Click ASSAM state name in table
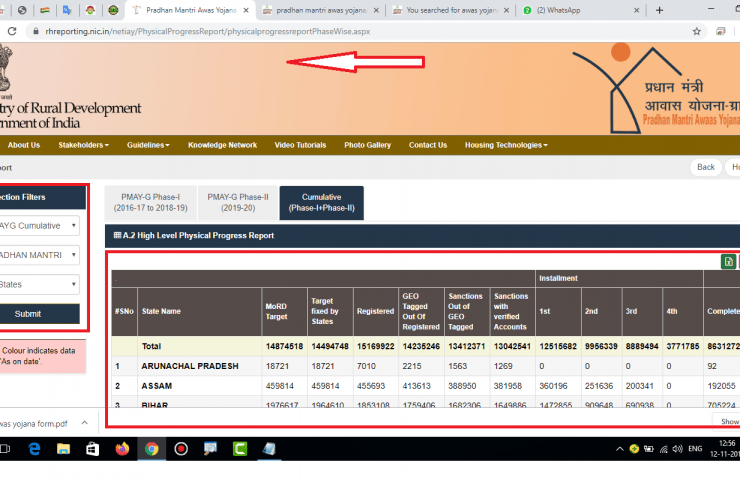 pos(157,386)
